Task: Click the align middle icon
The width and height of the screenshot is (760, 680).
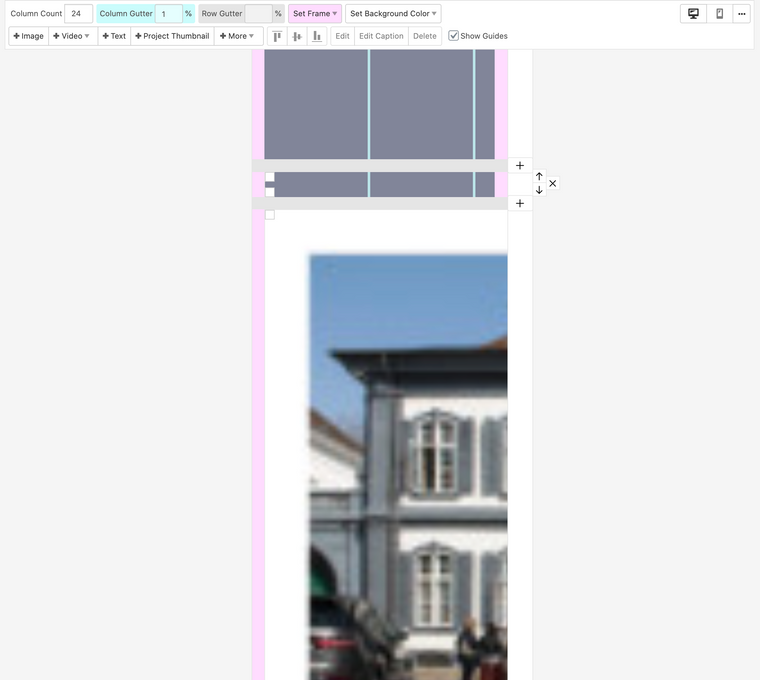Action: 297,36
